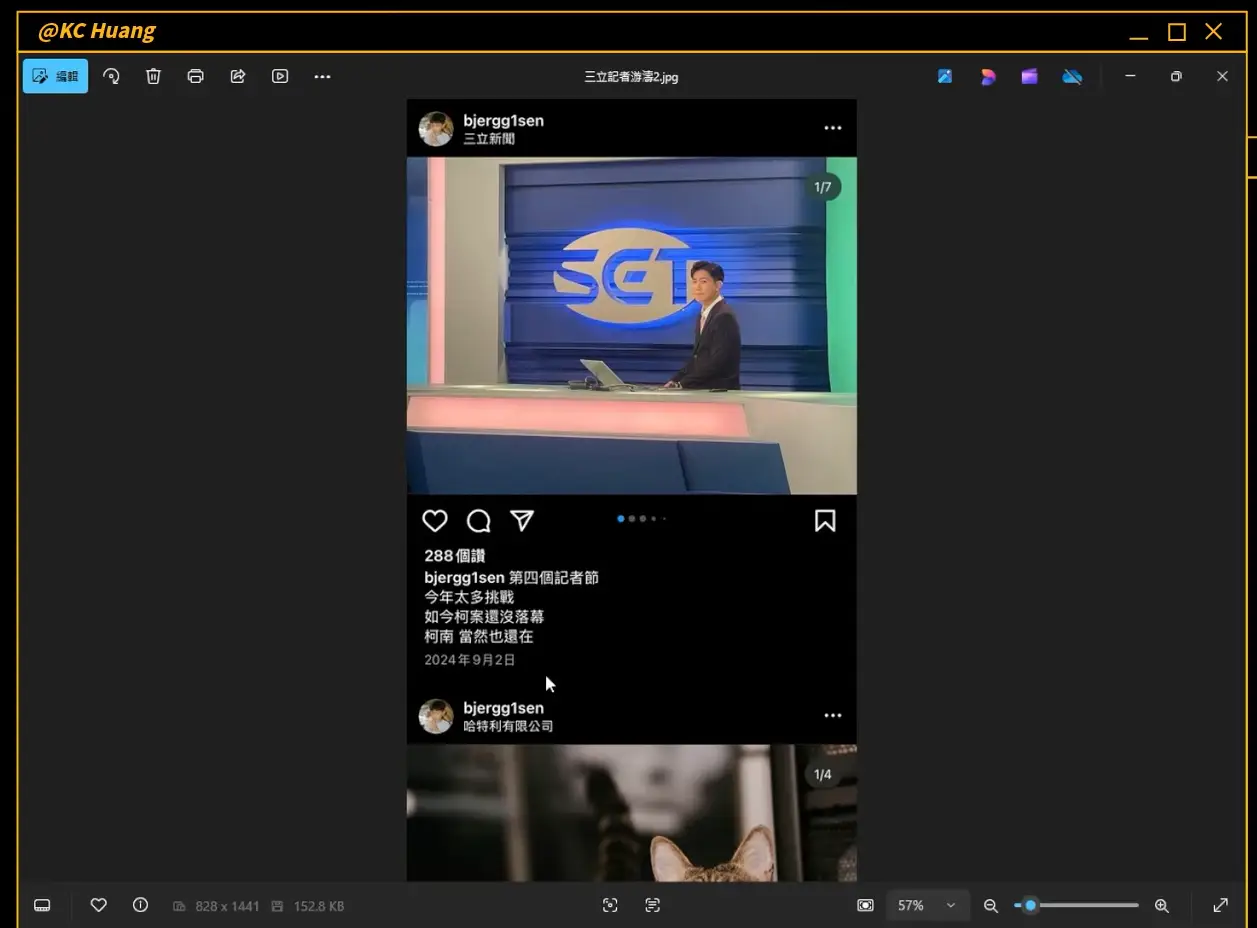Click the 哈特利有限公司 location label
The height and width of the screenshot is (928, 1257).
(508, 726)
